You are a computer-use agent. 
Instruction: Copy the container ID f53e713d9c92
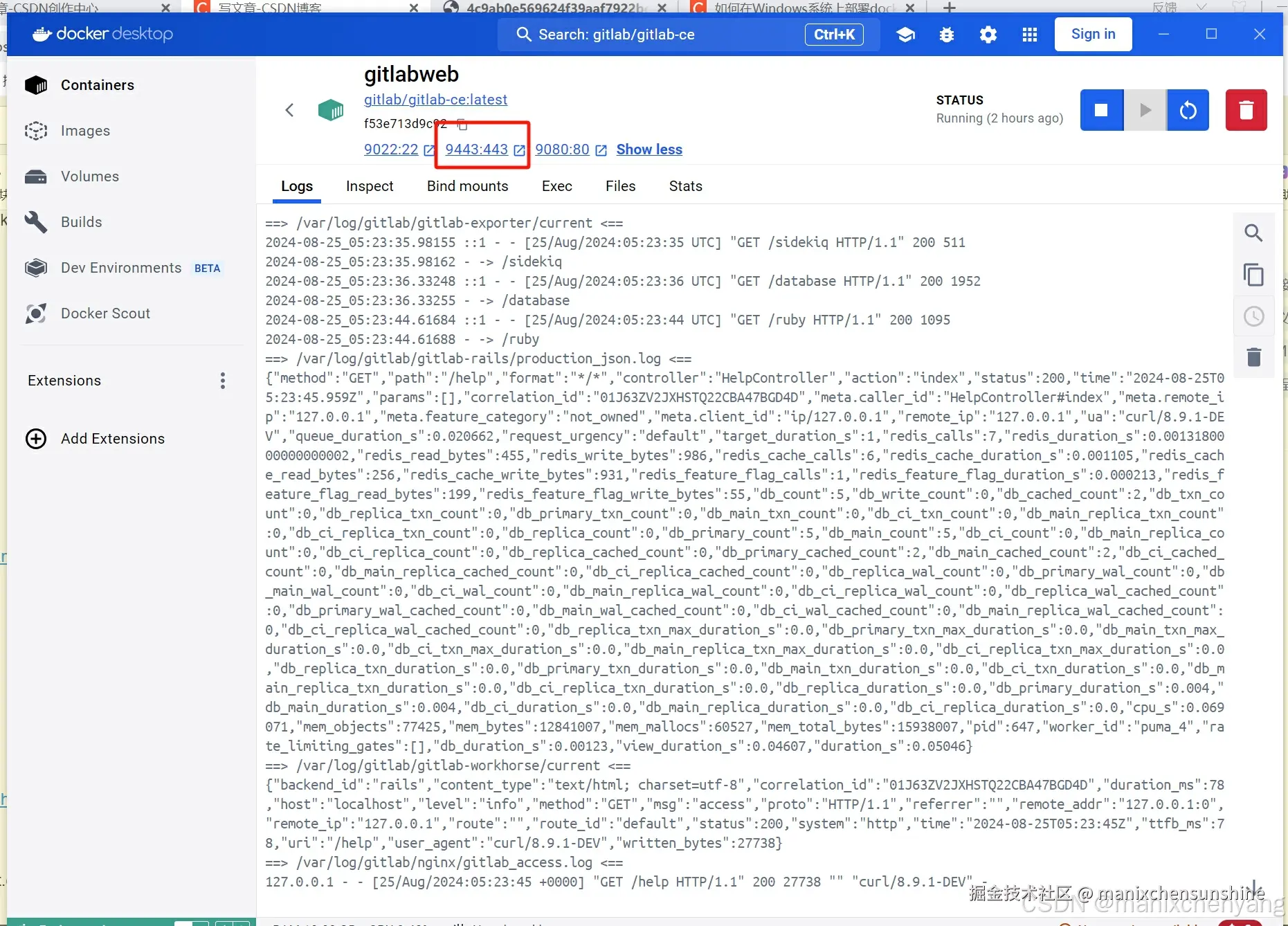click(x=462, y=125)
